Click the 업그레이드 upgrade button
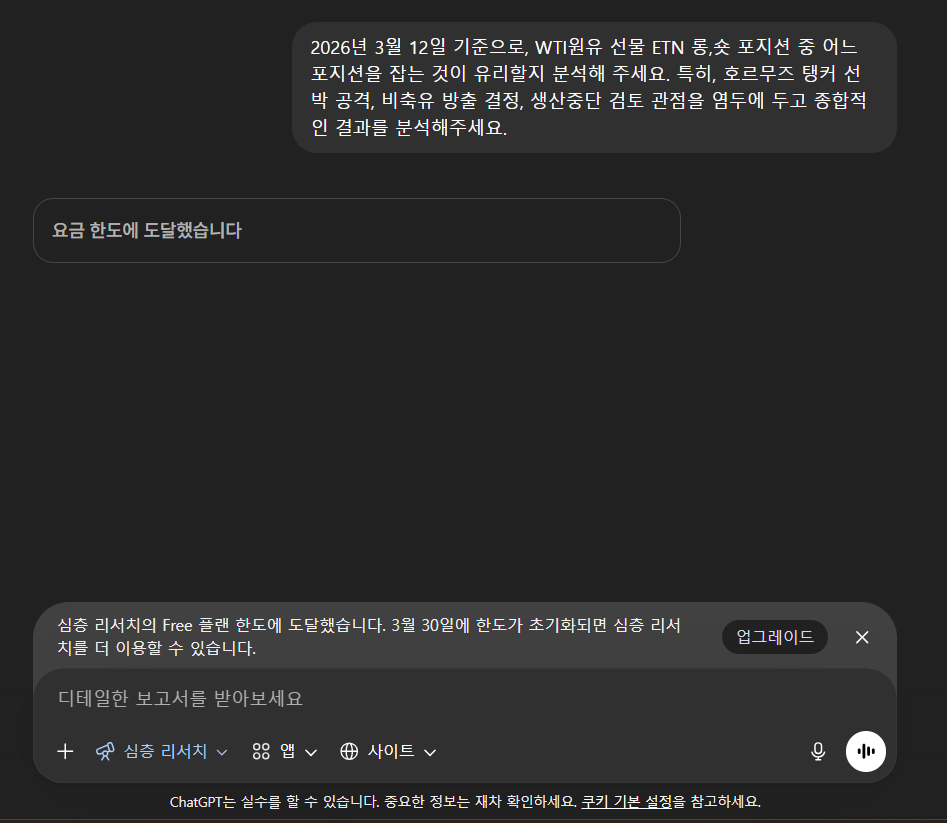This screenshot has height=823, width=947. pos(774,637)
